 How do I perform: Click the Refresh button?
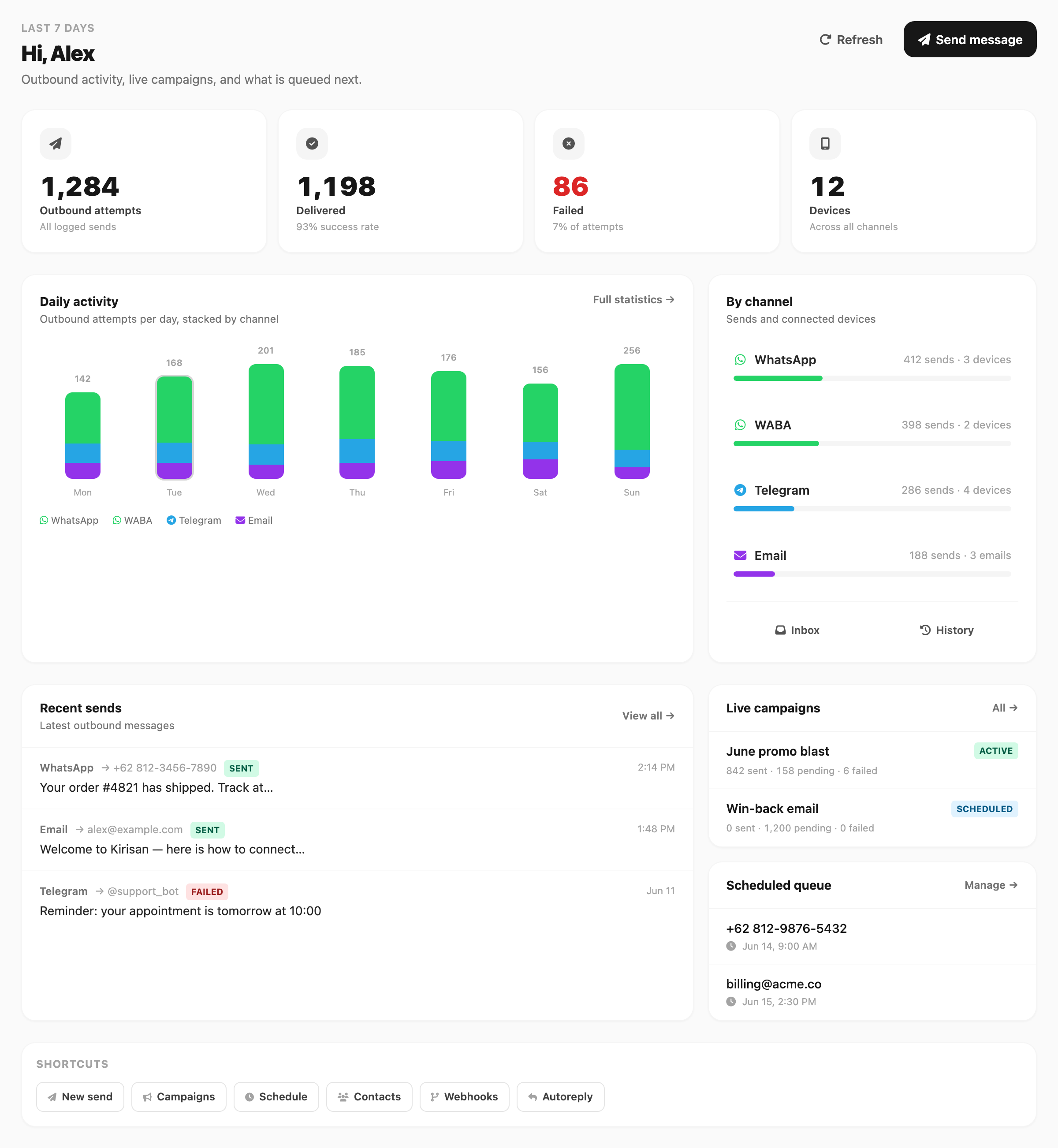pyautogui.click(x=851, y=40)
